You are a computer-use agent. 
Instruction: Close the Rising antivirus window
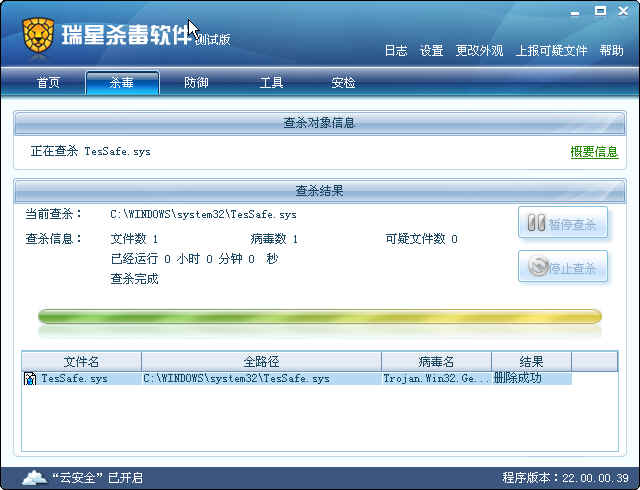coord(623,11)
